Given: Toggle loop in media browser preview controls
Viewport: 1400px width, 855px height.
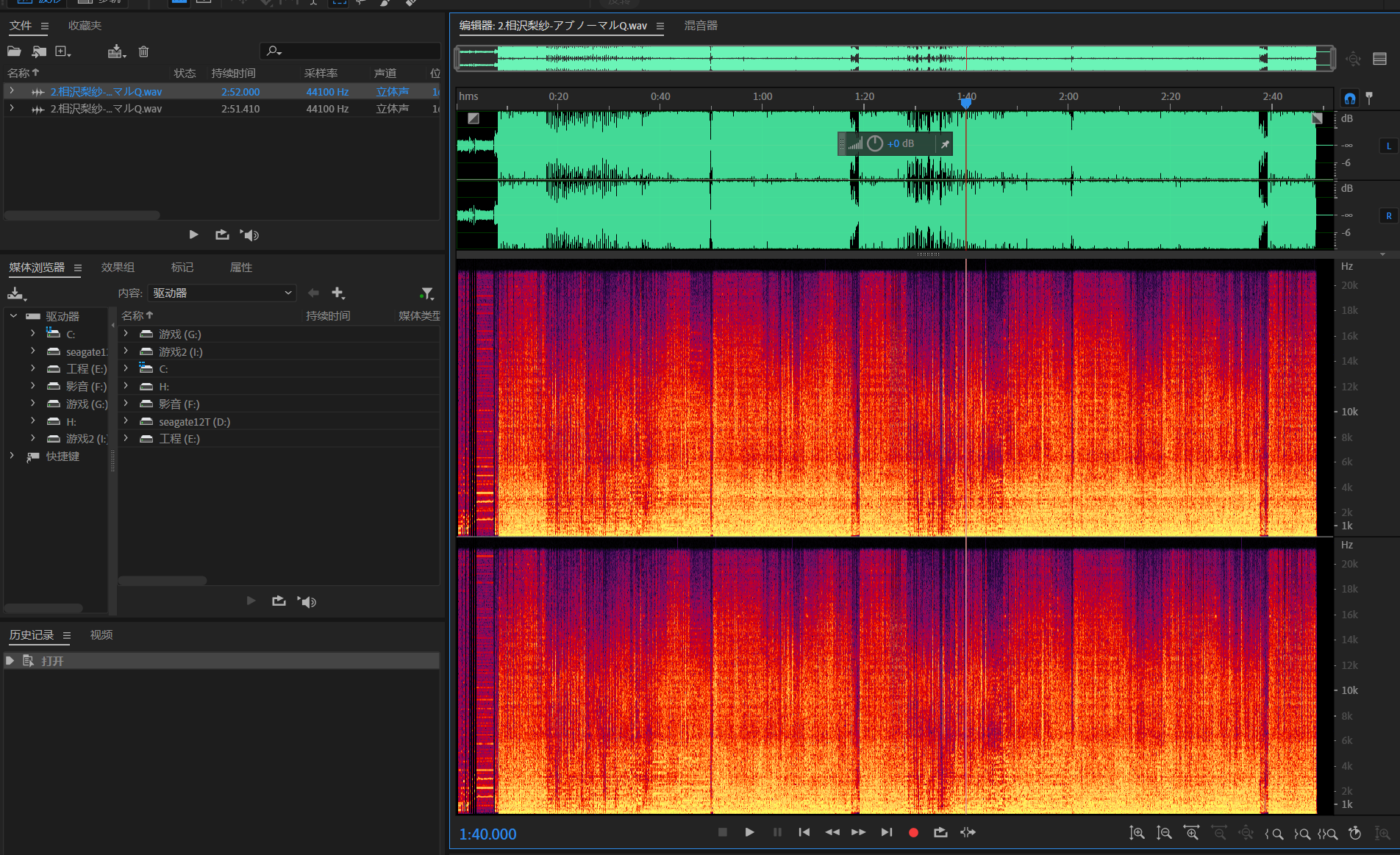Looking at the screenshot, I should 279,601.
